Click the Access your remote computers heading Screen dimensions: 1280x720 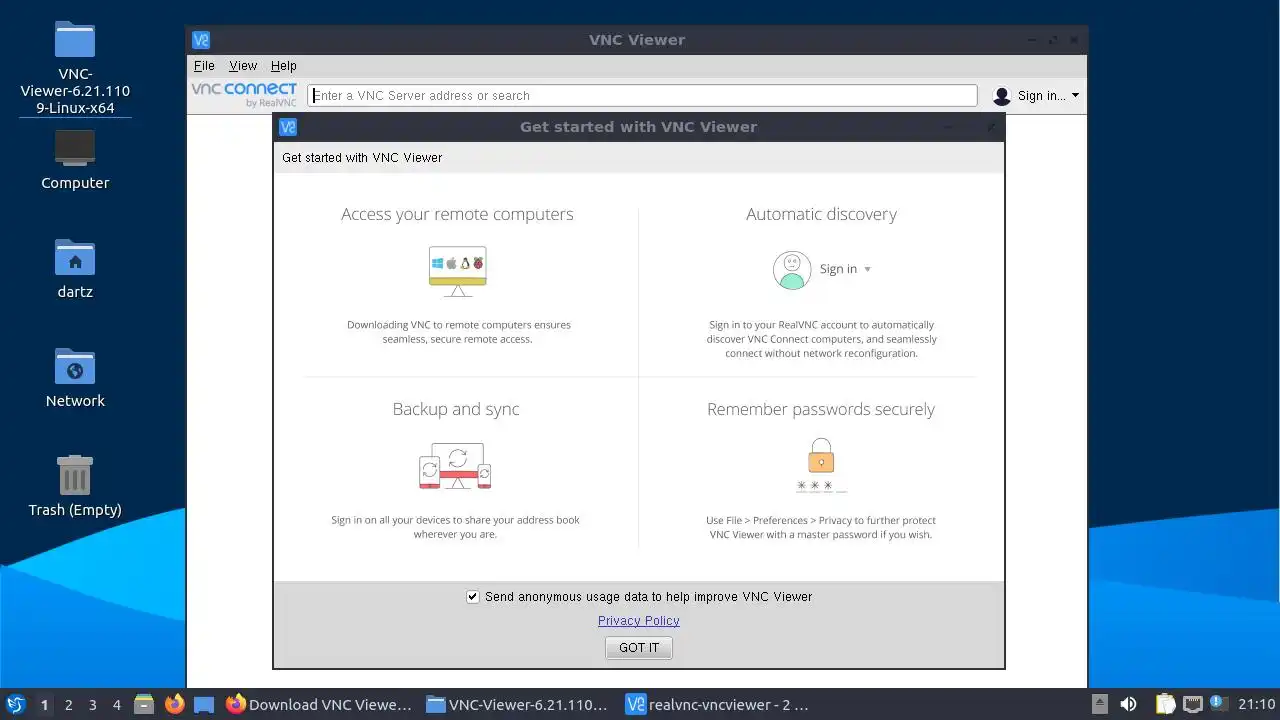pyautogui.click(x=457, y=214)
